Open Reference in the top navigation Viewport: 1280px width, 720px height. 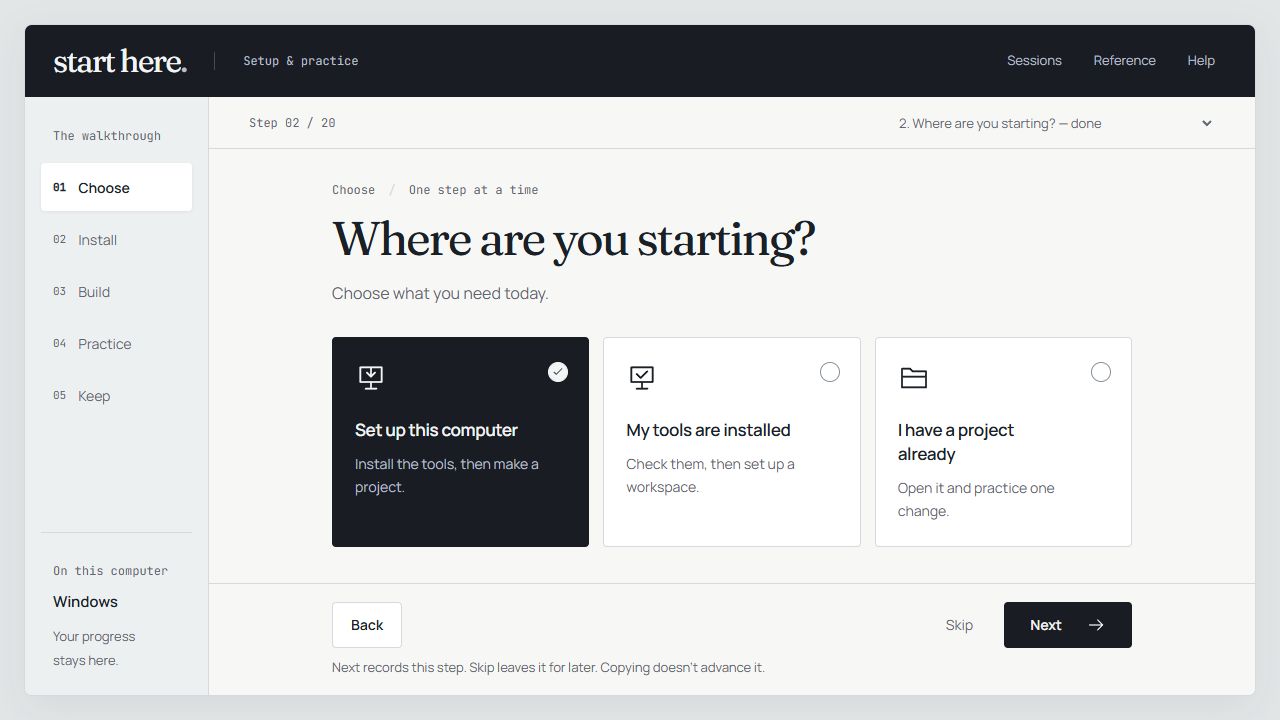[x=1124, y=61]
